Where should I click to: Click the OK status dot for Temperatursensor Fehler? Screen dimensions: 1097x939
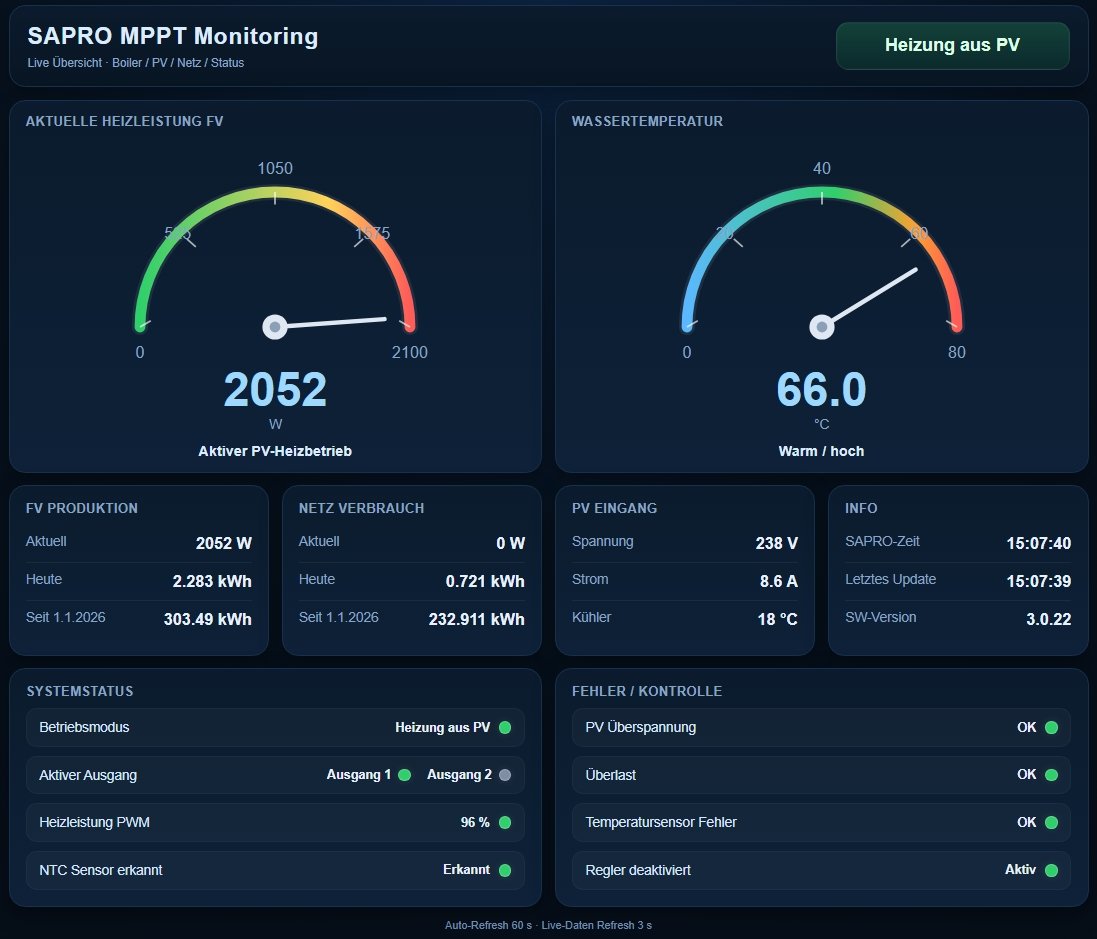coord(1051,823)
